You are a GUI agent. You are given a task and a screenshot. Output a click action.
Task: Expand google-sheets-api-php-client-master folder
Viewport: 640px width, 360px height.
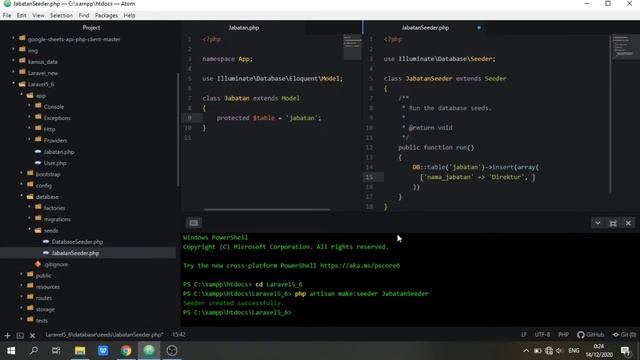pyautogui.click(x=13, y=39)
